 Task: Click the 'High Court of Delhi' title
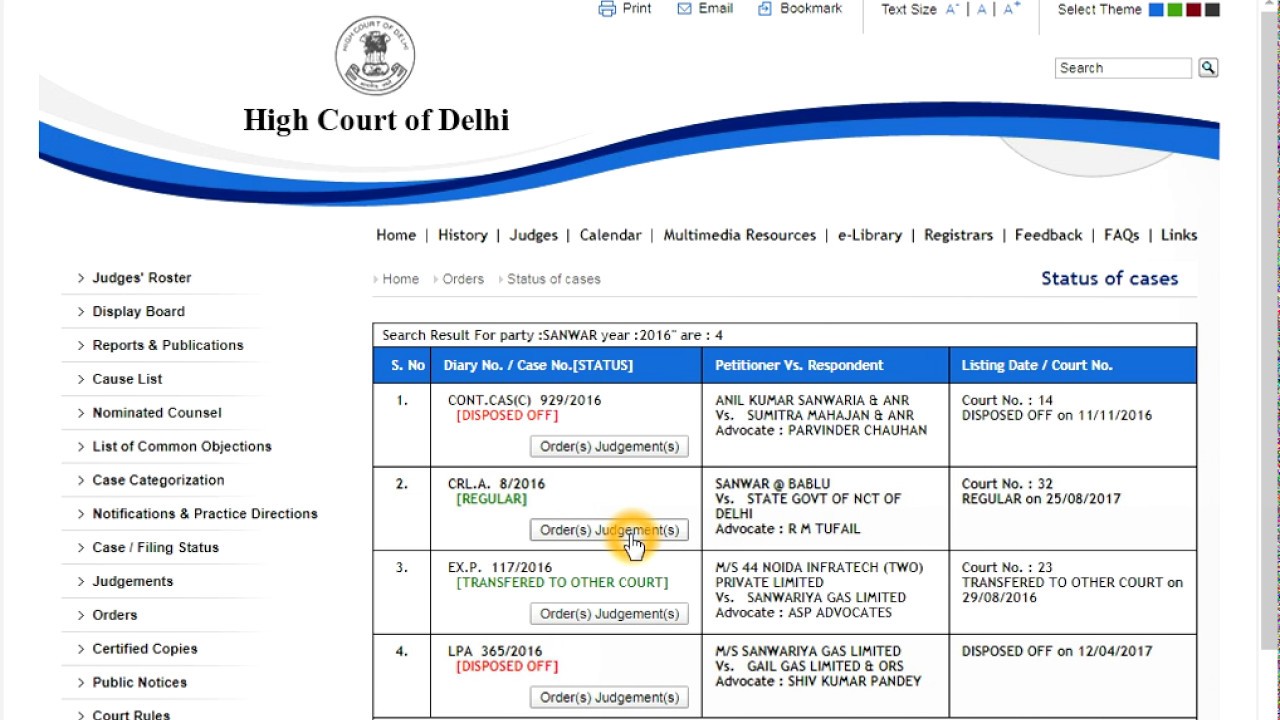pyautogui.click(x=376, y=120)
